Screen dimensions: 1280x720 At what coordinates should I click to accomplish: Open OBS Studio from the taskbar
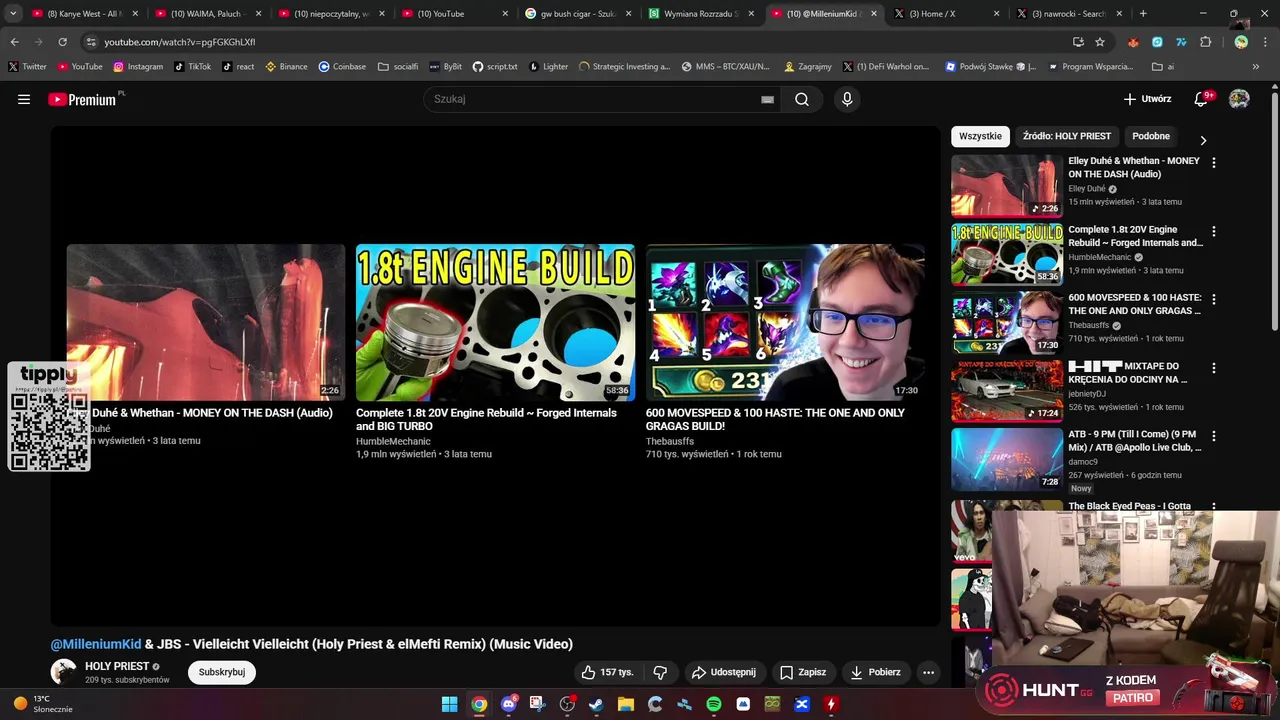pyautogui.click(x=567, y=704)
